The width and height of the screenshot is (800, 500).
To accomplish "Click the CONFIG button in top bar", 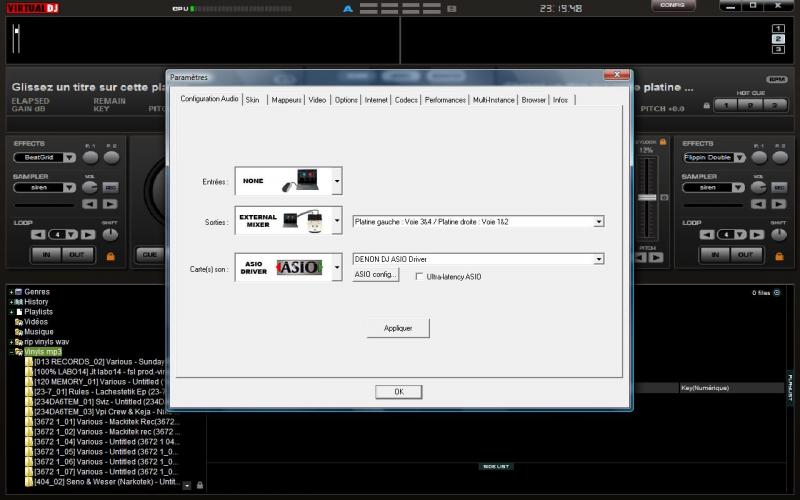I will 673,6.
